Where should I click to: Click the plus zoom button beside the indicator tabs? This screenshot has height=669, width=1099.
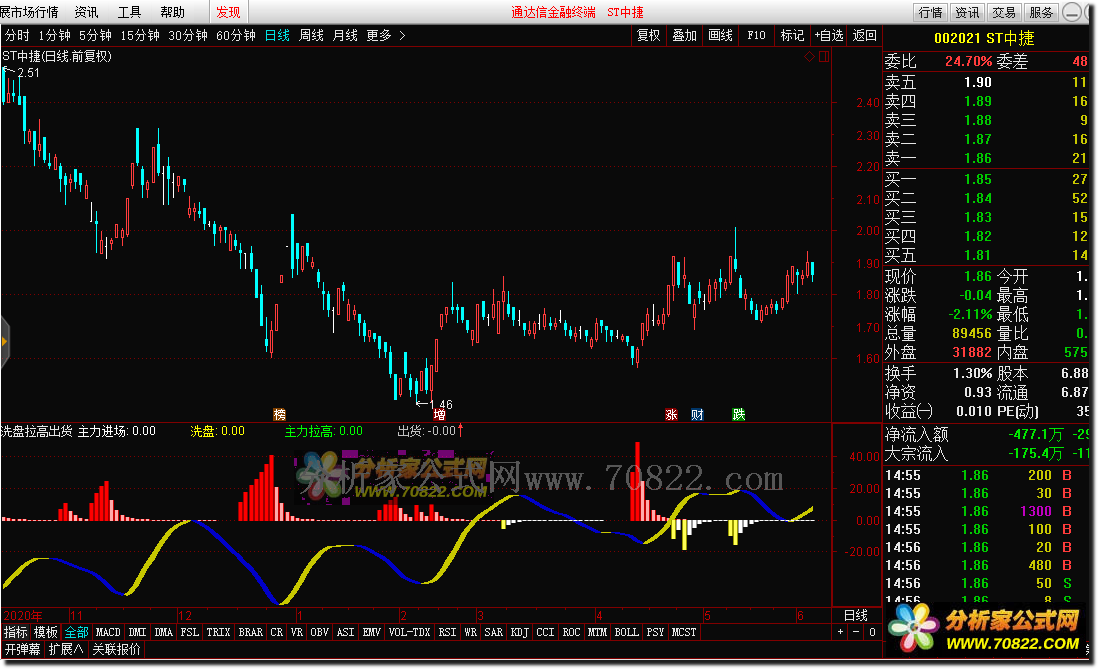pyautogui.click(x=840, y=632)
